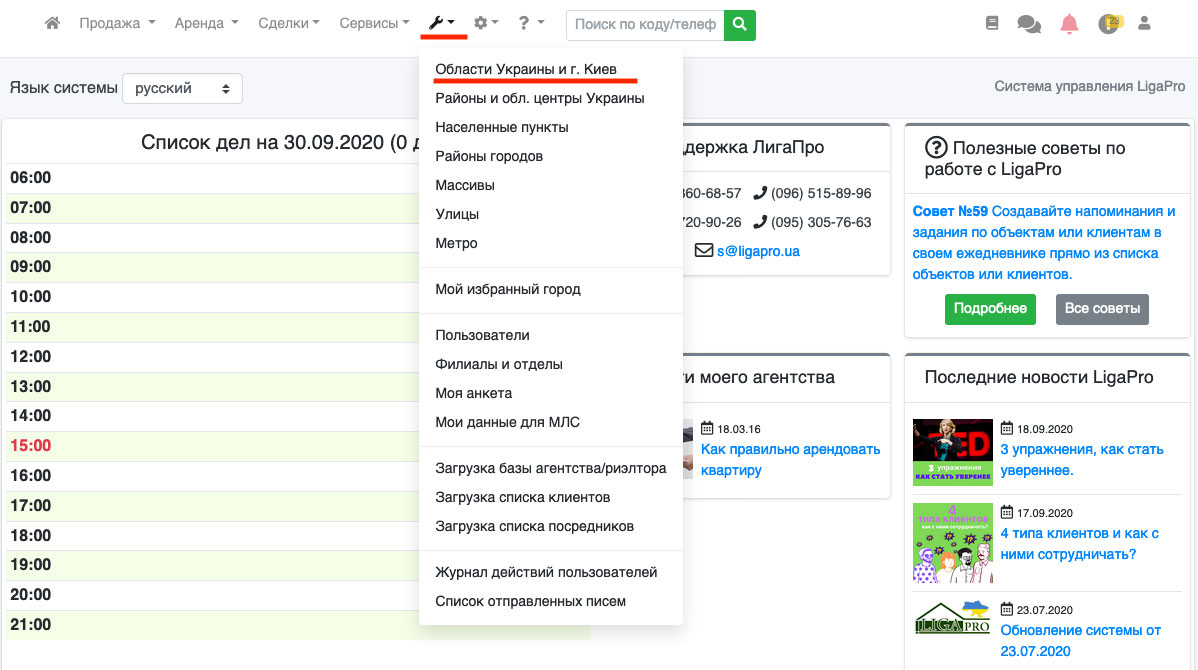Open the question mark help menu
The width and height of the screenshot is (1198, 670).
(531, 23)
